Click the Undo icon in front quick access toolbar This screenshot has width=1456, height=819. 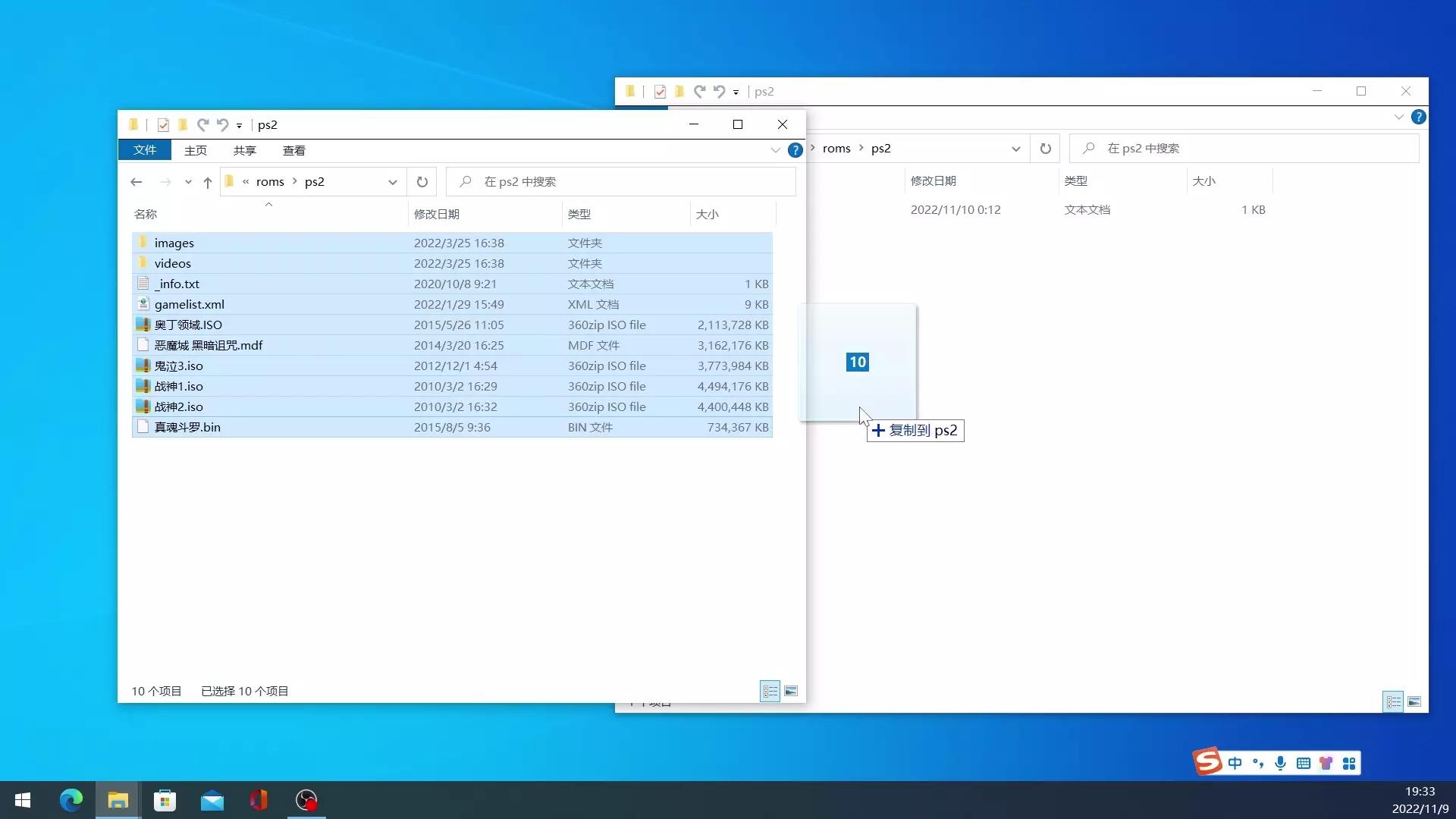click(222, 125)
